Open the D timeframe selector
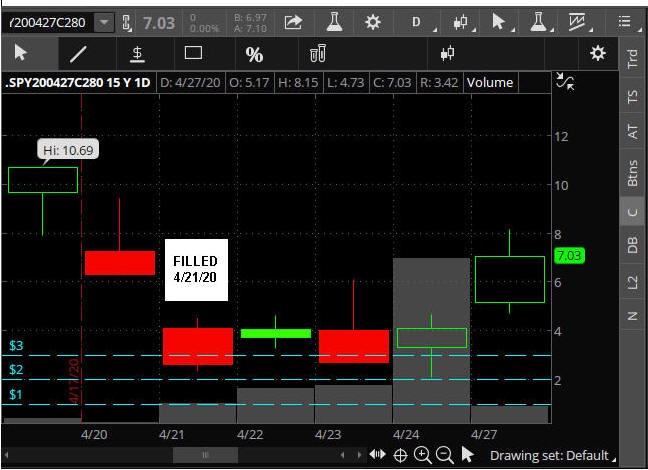Screen dimensions: 648x470 click(418, 22)
